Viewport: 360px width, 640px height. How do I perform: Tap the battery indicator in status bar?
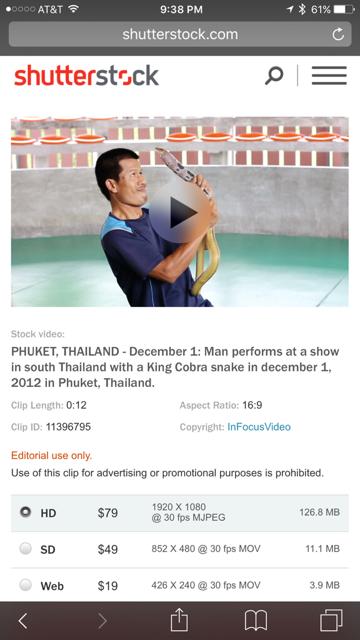click(344, 9)
